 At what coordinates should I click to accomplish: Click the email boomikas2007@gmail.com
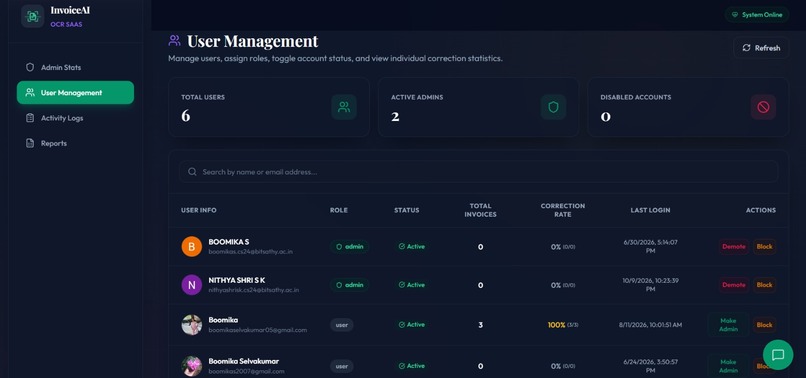point(246,371)
